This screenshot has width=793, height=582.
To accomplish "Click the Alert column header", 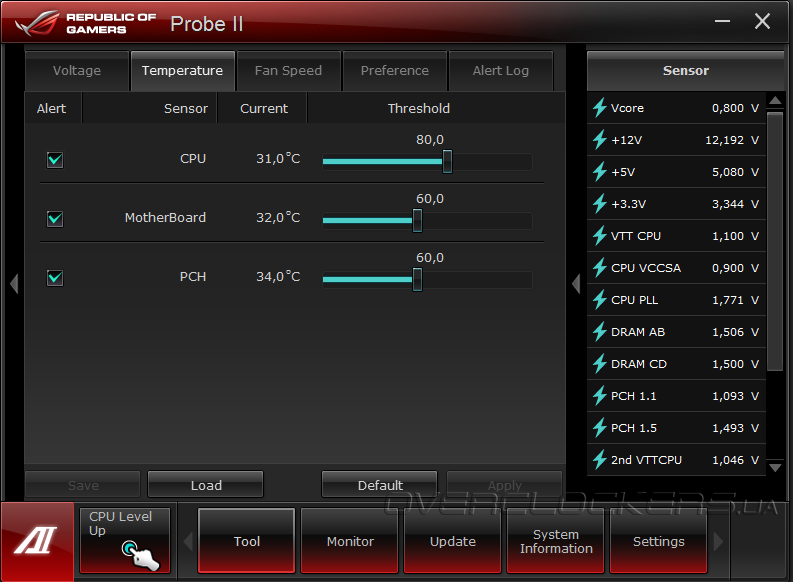I will tap(52, 108).
